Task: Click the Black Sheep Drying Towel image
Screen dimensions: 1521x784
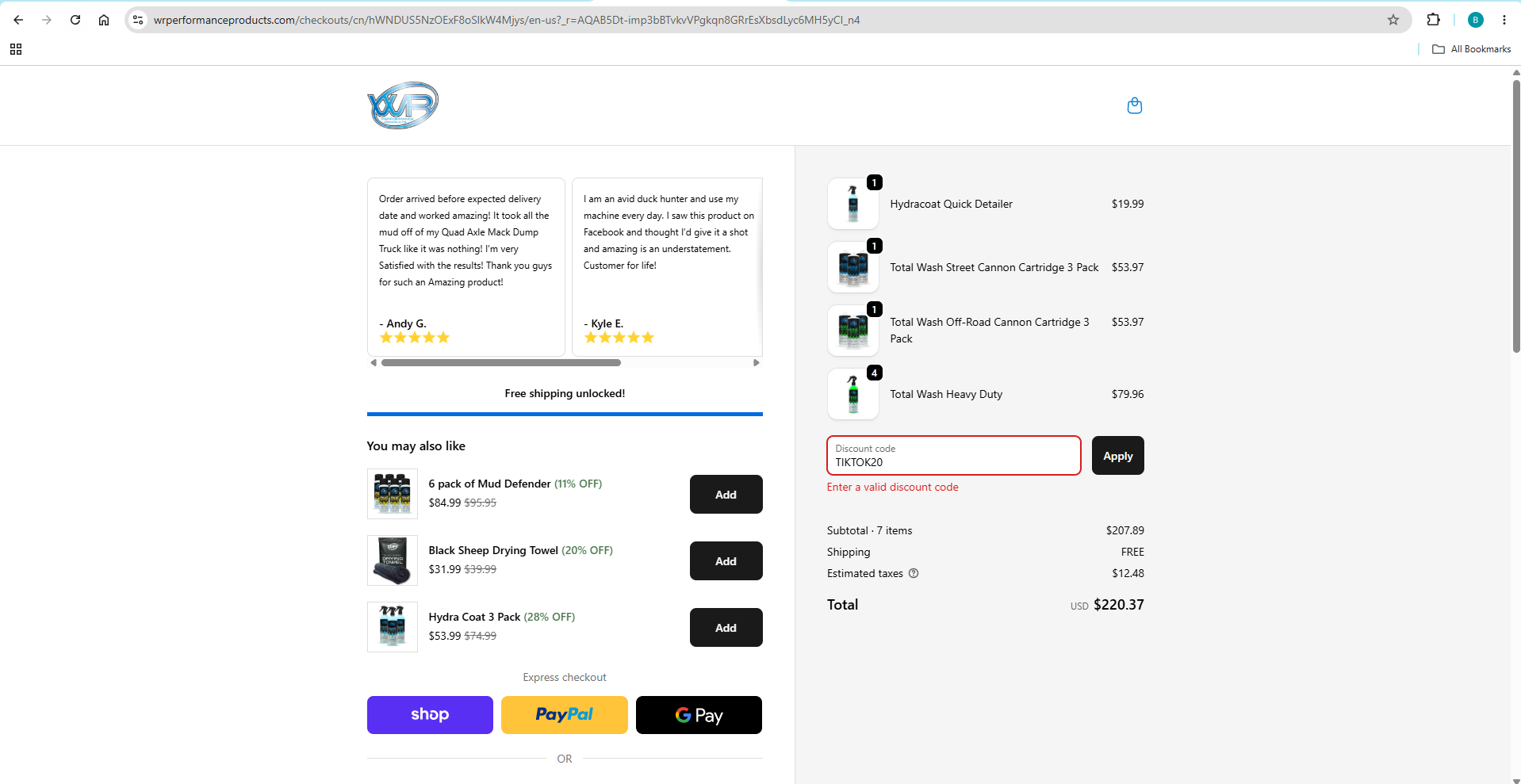Action: point(393,560)
